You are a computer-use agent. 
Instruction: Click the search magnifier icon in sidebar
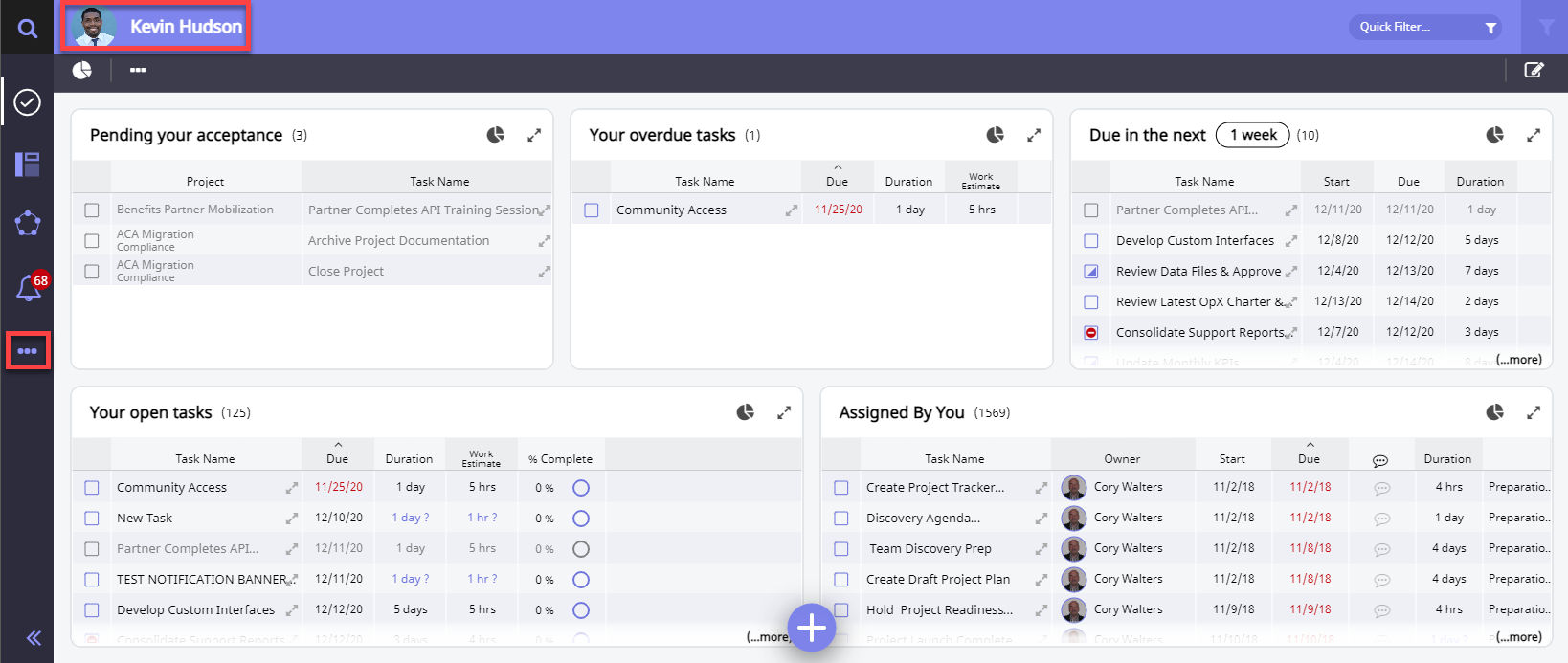[28, 29]
